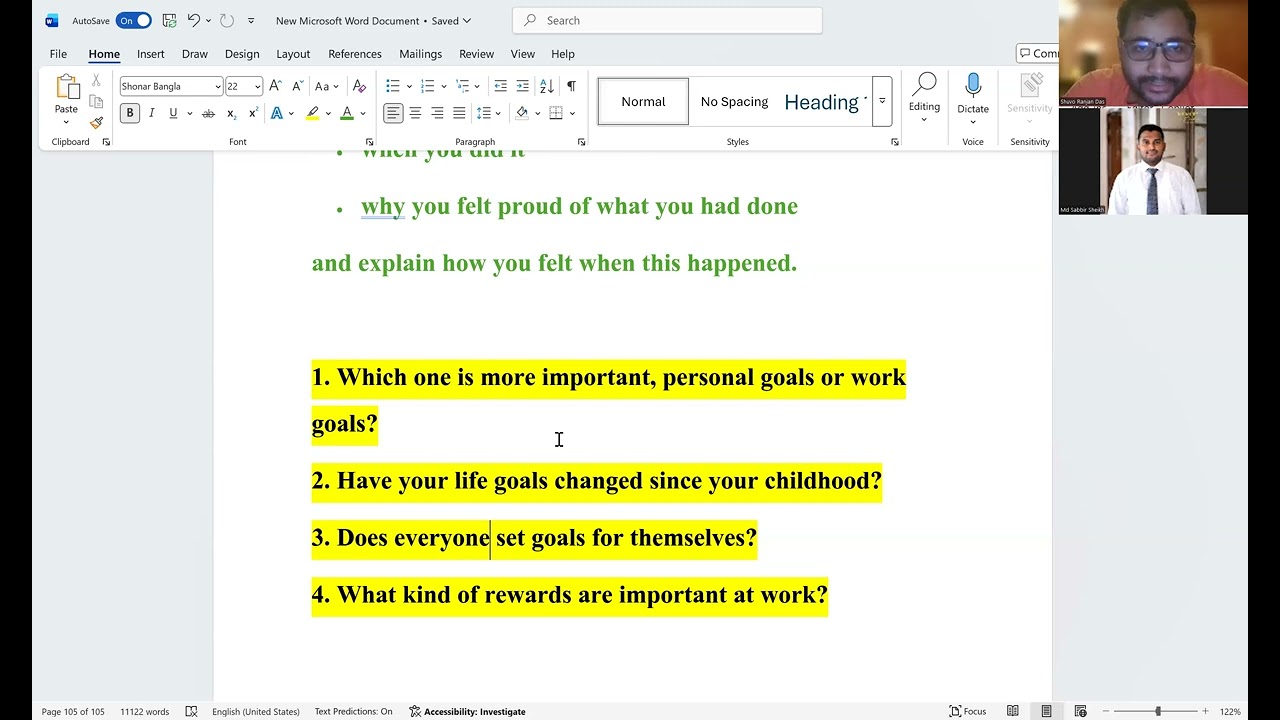Apply subscript formatting
Screen dimensions: 1280x720
[231, 113]
